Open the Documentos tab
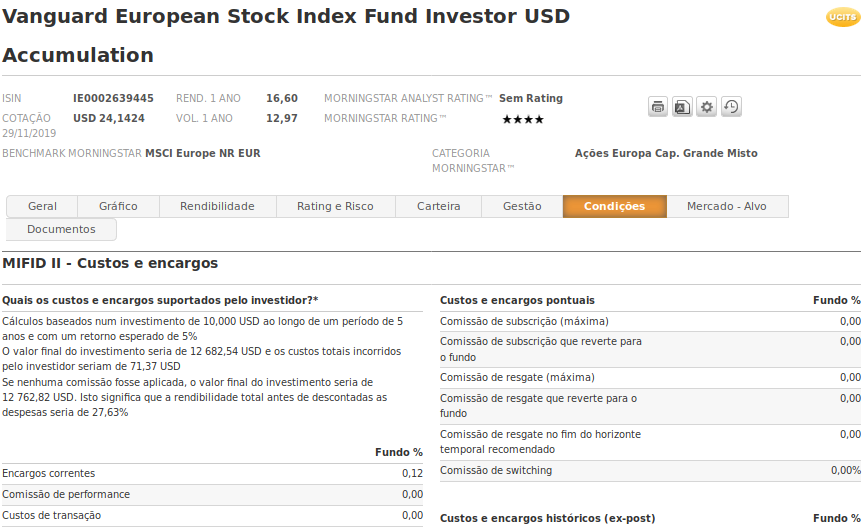This screenshot has width=865, height=529. tap(61, 229)
